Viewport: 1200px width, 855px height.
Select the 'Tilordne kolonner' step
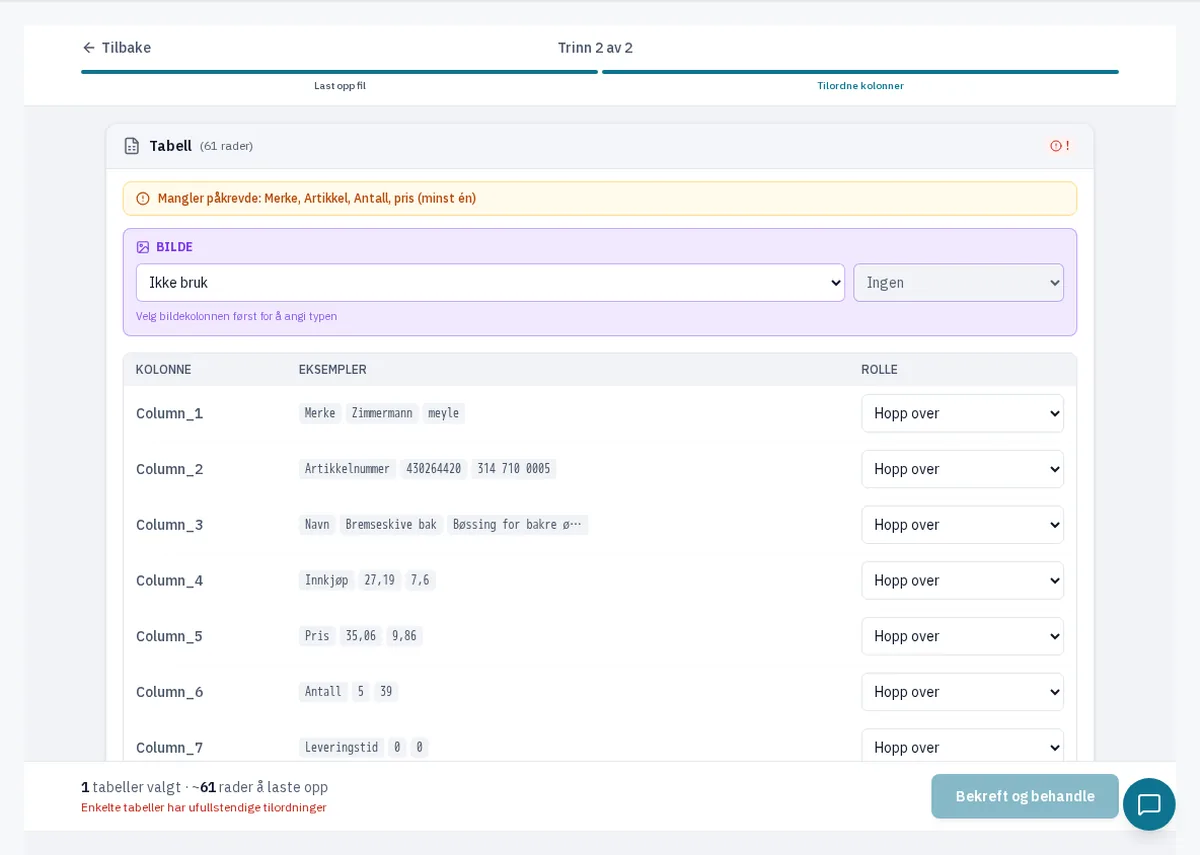[x=860, y=86]
